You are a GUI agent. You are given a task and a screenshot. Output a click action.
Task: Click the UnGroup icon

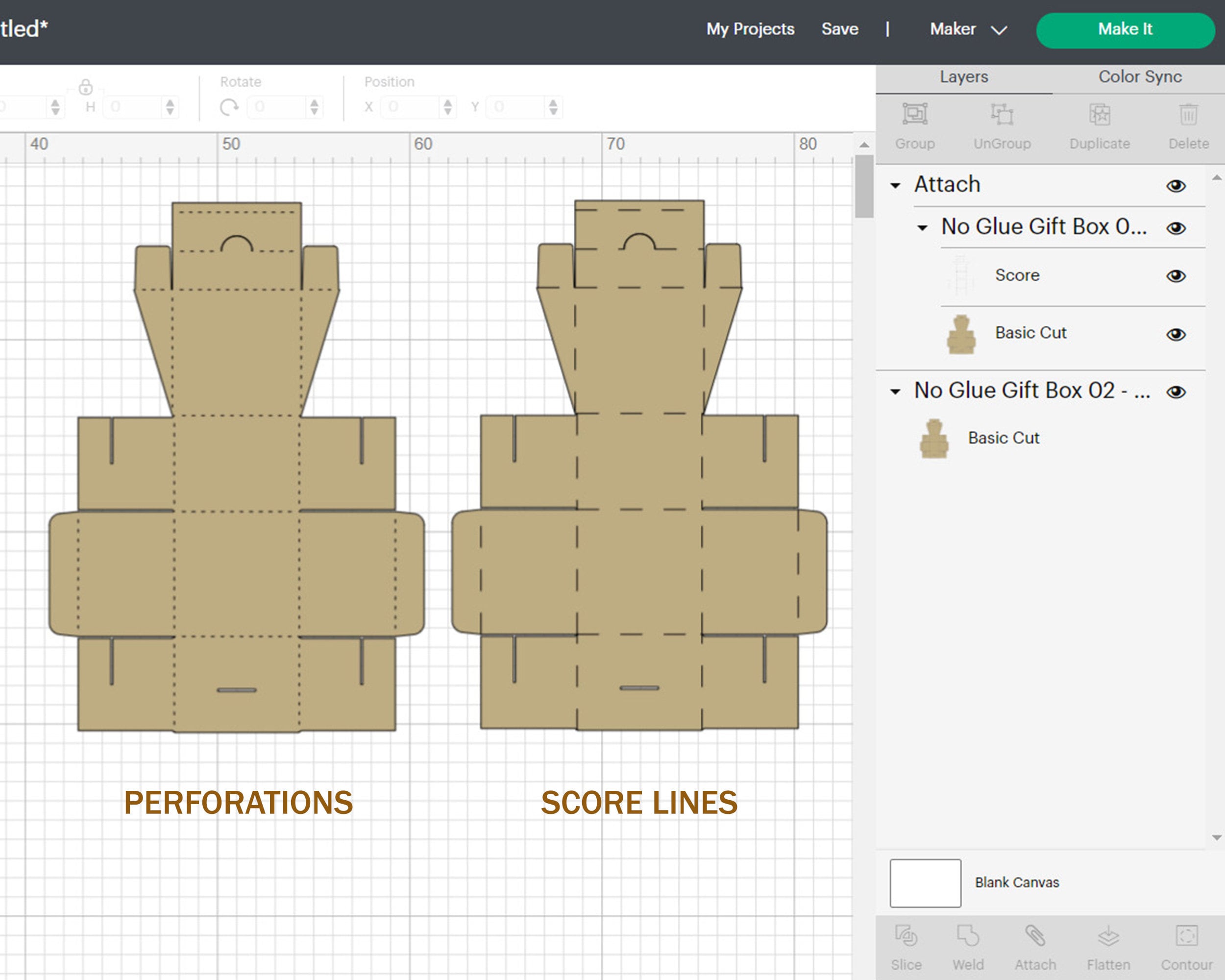tap(1002, 114)
